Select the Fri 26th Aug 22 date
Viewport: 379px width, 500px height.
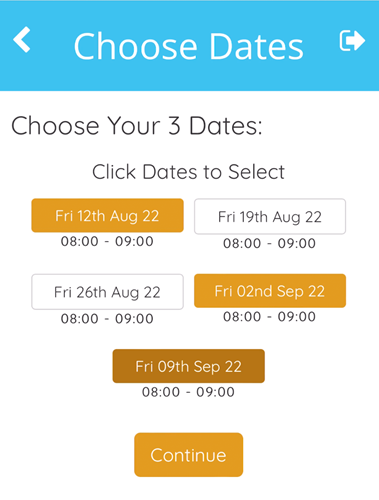tap(107, 292)
